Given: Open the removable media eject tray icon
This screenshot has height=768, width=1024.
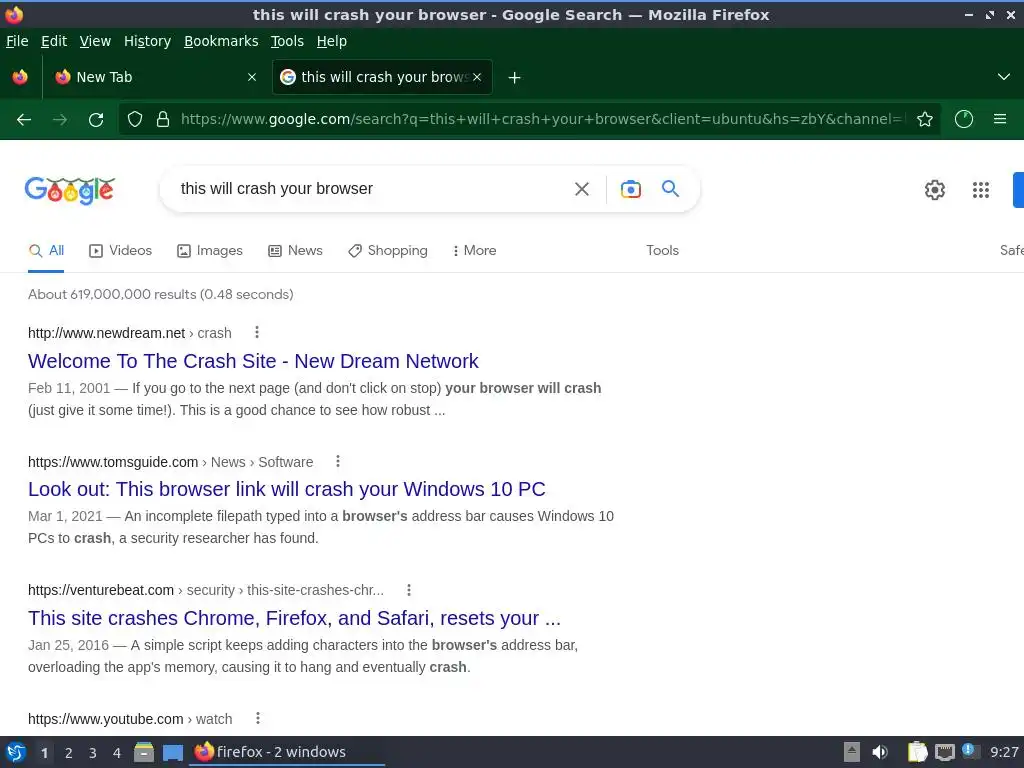Looking at the screenshot, I should (851, 752).
